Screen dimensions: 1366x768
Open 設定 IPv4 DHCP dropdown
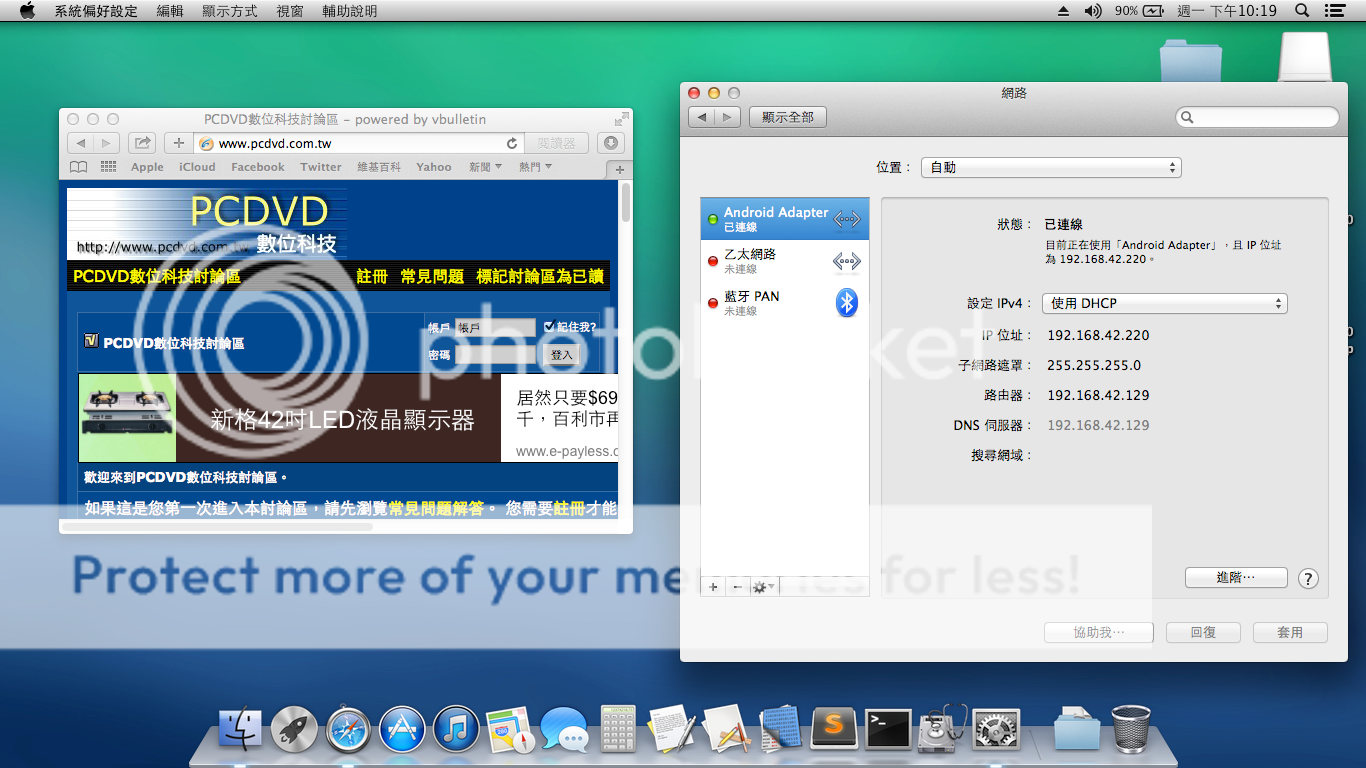click(x=1164, y=303)
